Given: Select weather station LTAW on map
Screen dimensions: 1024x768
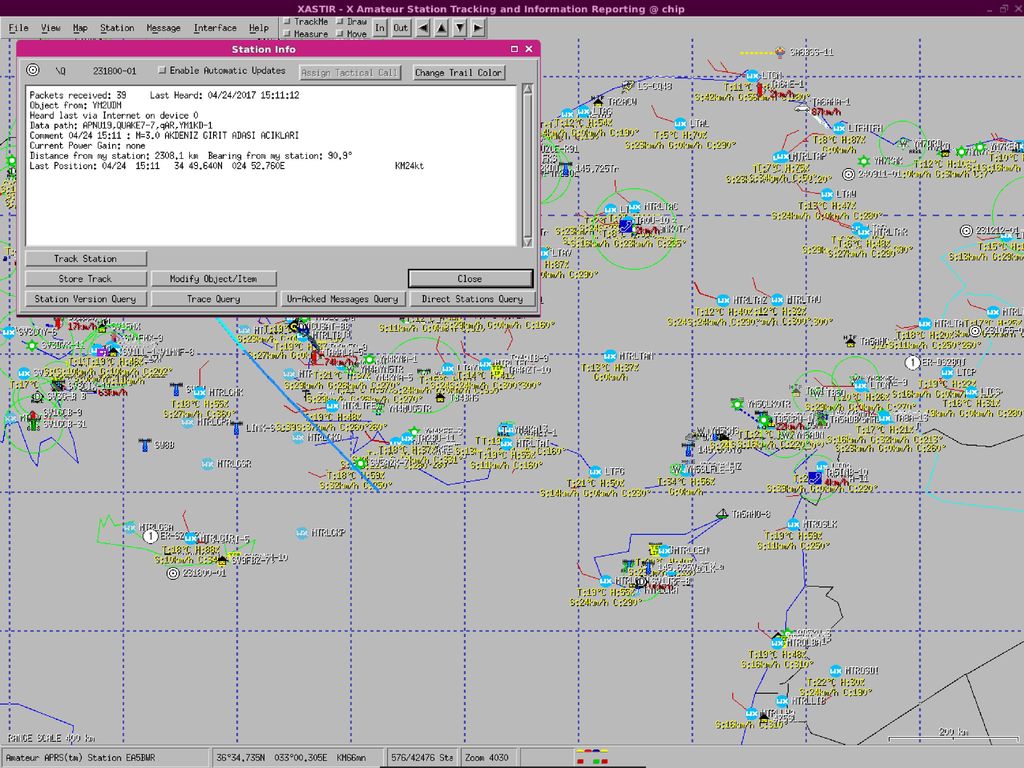Looking at the screenshot, I should tap(827, 194).
